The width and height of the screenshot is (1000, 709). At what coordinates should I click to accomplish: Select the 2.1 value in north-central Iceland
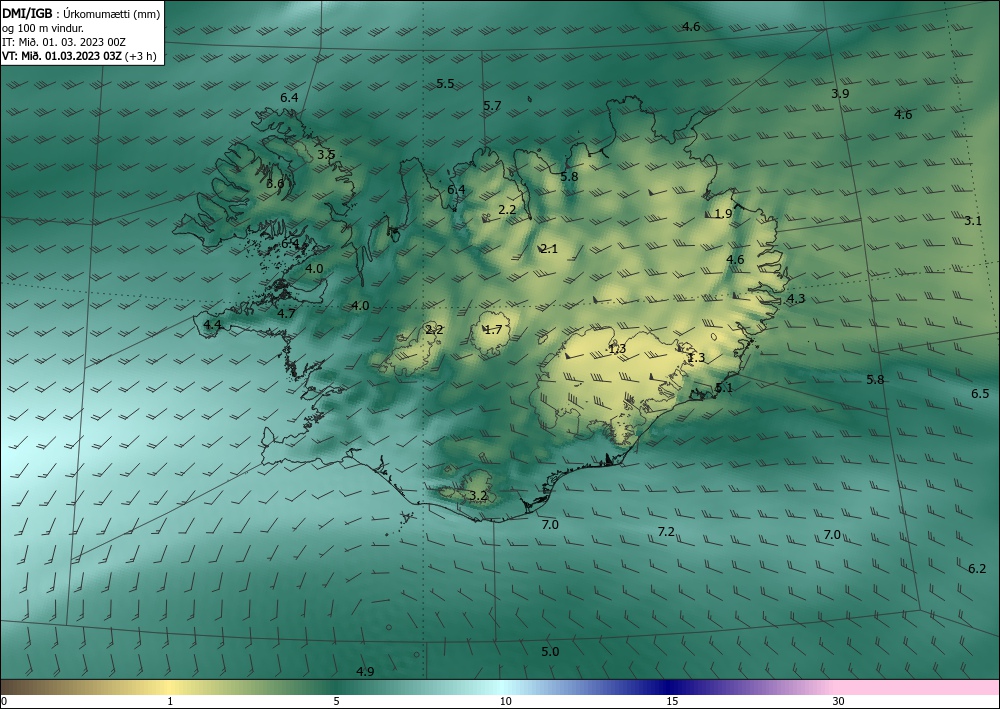click(x=548, y=249)
